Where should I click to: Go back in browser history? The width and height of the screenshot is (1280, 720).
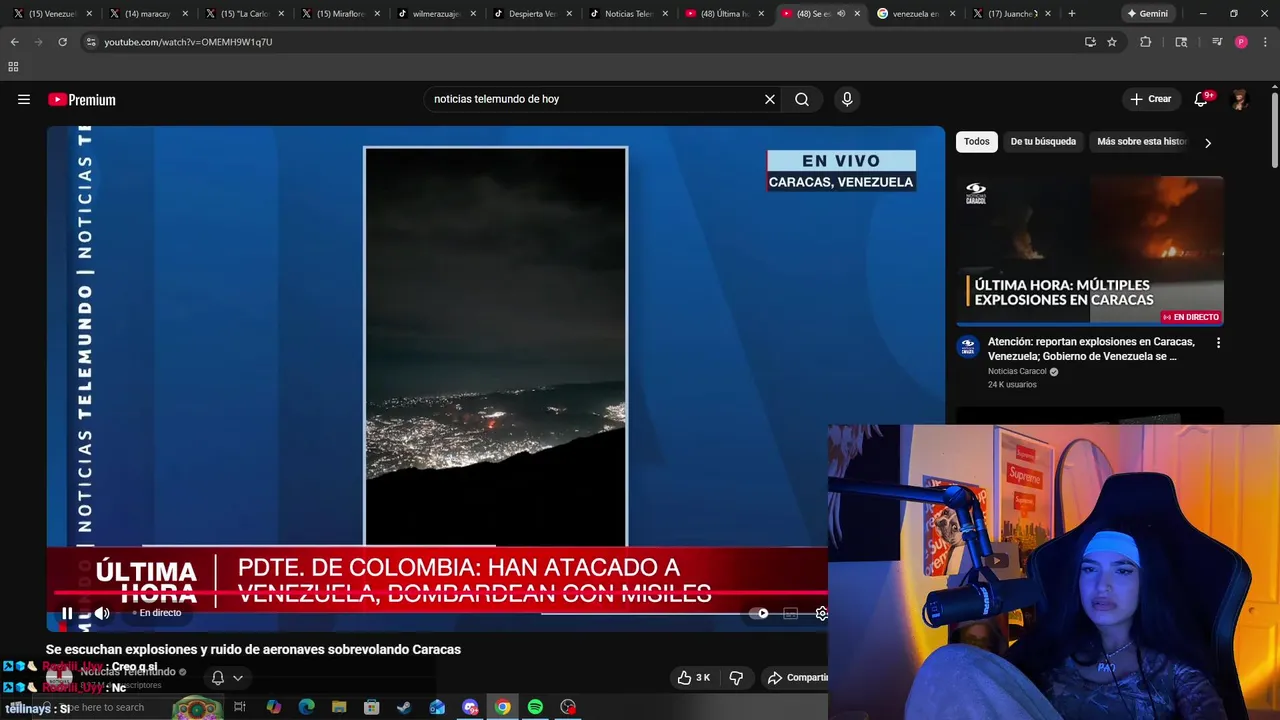pyautogui.click(x=14, y=42)
